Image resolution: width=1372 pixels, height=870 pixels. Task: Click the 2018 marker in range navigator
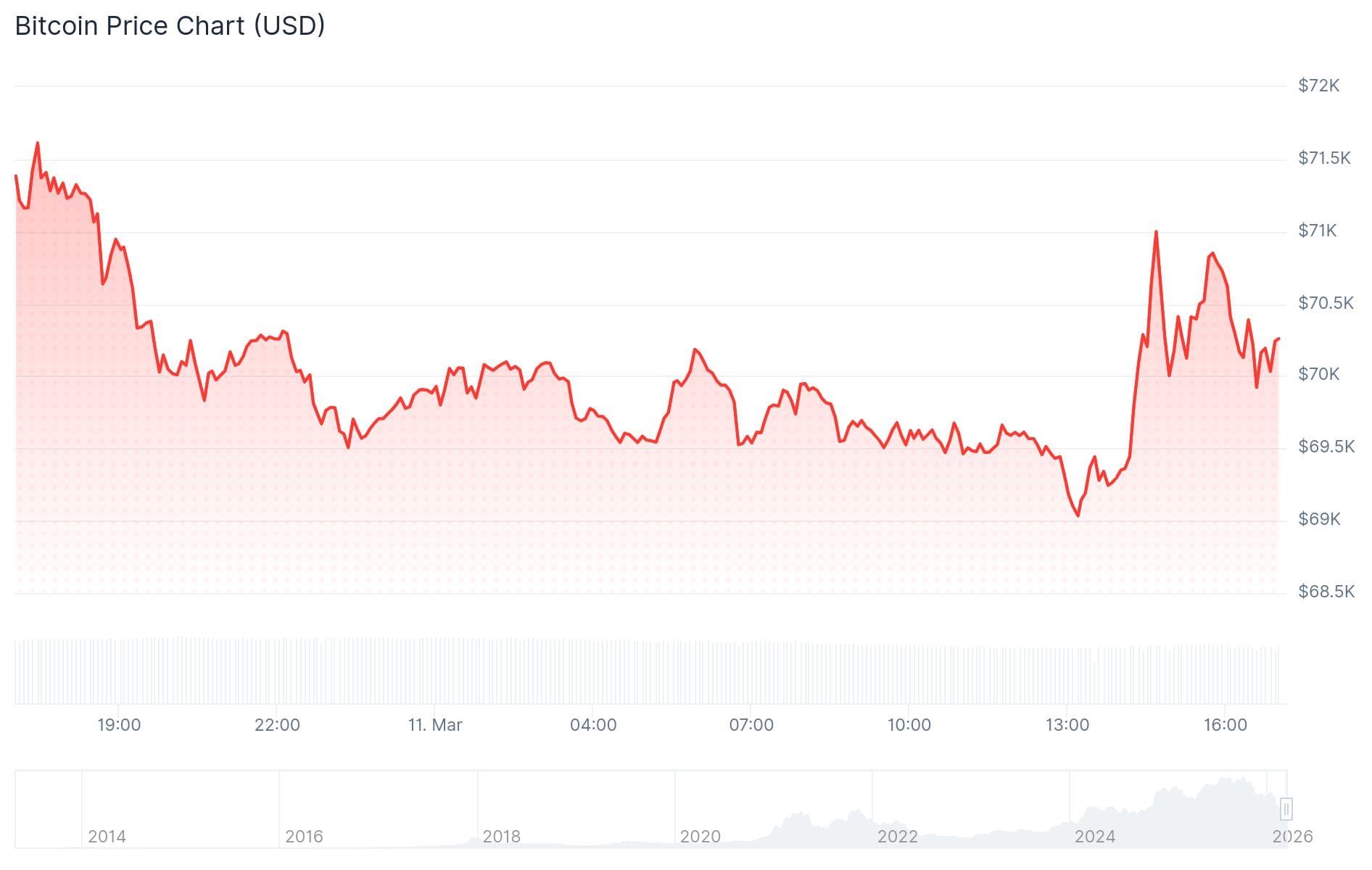pos(501,837)
